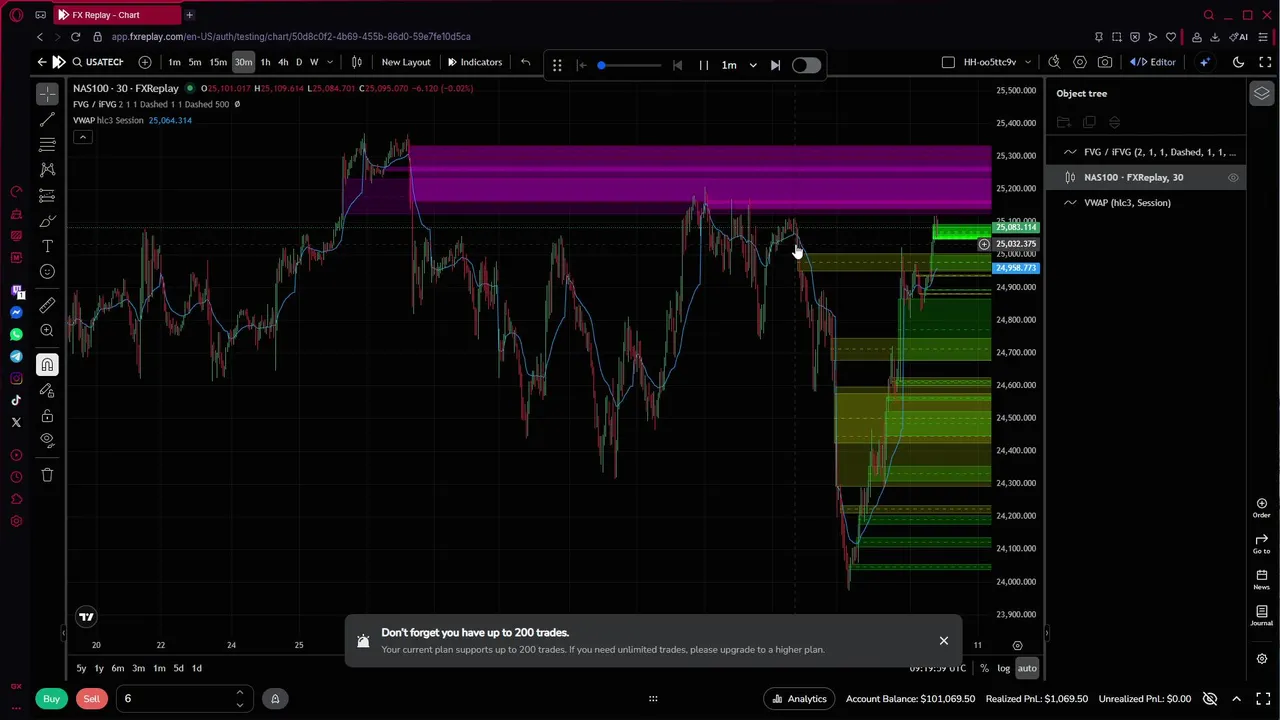Select the ruler measure tool
The height and width of the screenshot is (720, 1280).
(47, 305)
